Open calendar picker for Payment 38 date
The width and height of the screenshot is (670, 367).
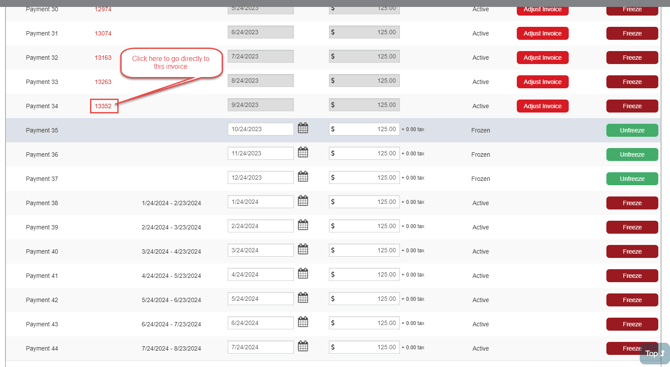tap(303, 201)
